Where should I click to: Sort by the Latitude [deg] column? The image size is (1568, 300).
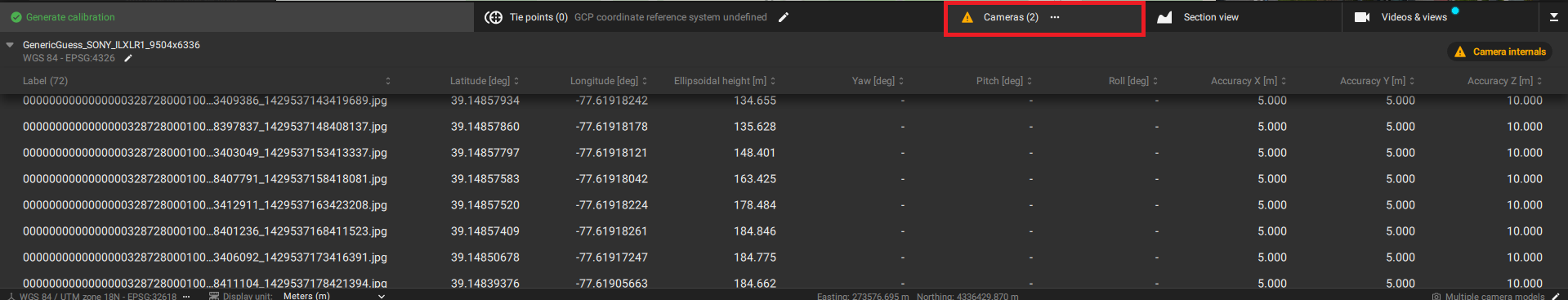click(x=485, y=81)
